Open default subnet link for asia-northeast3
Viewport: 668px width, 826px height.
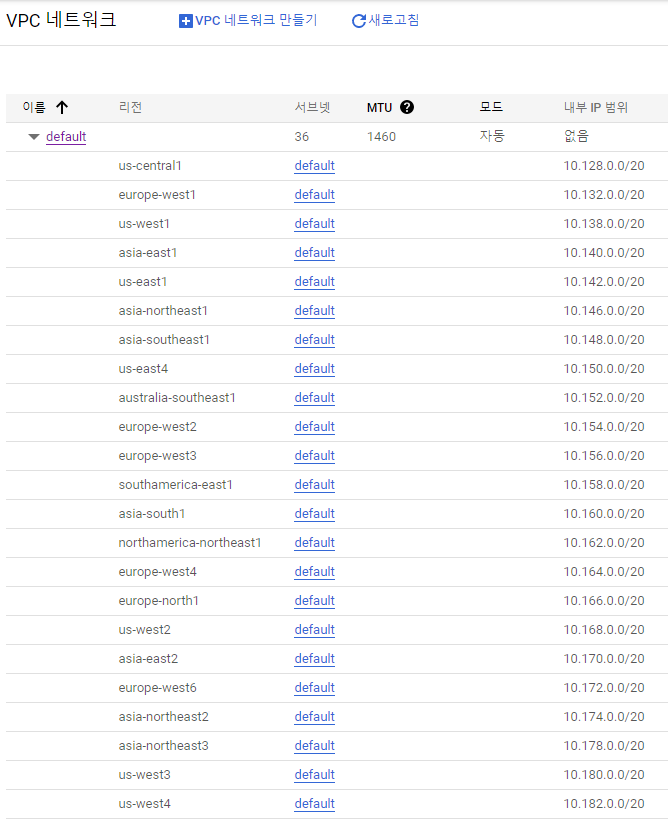[x=315, y=745]
